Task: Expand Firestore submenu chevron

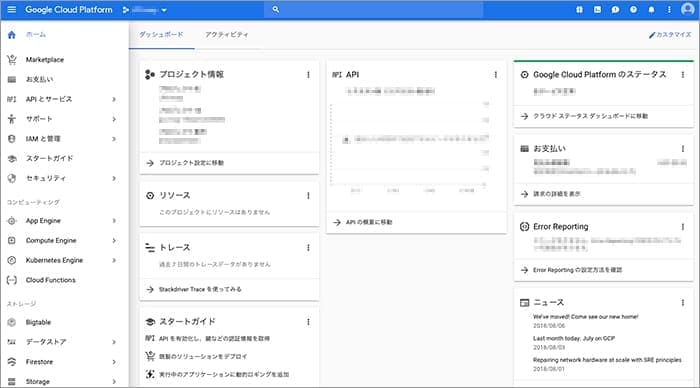Action: (114, 362)
